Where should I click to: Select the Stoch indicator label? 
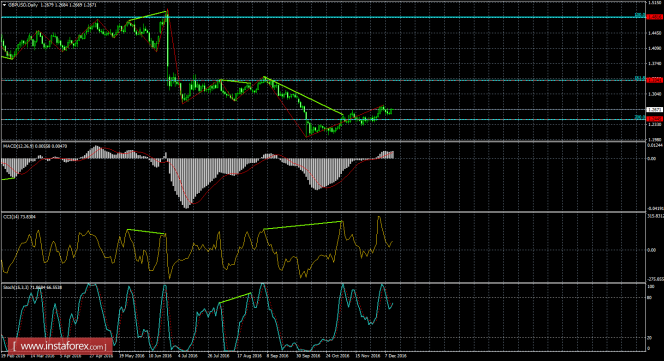tap(15, 287)
